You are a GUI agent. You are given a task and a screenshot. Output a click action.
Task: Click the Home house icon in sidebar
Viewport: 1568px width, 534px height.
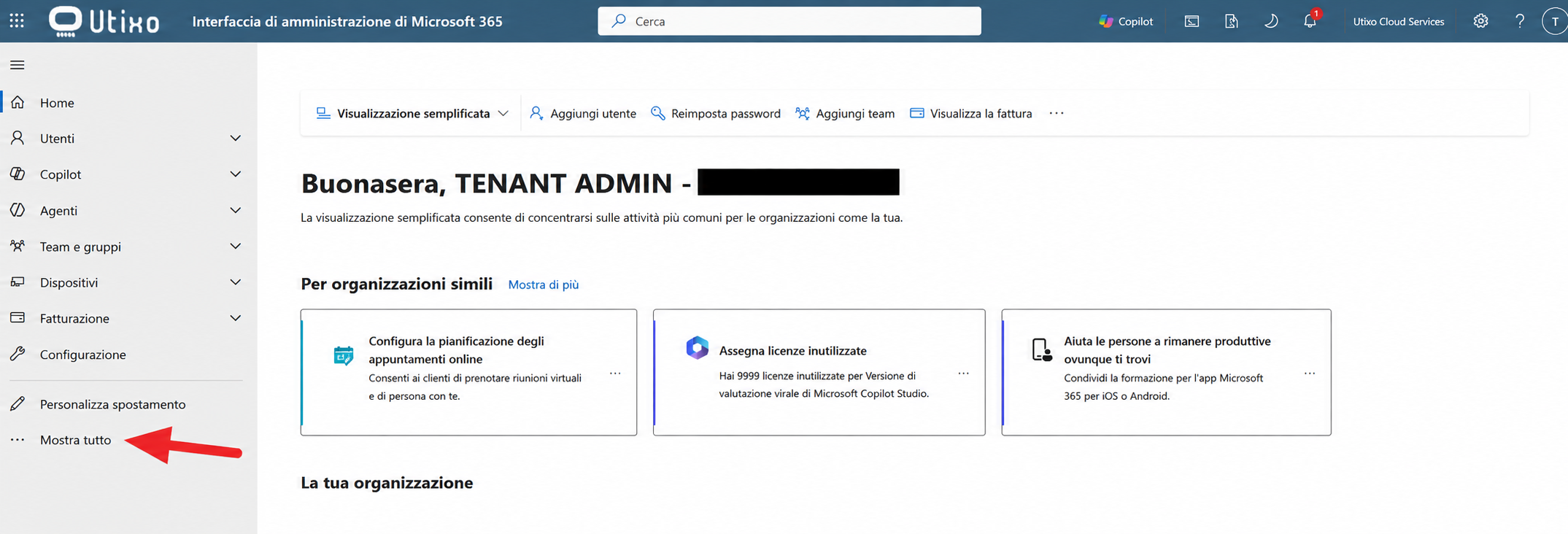(18, 102)
